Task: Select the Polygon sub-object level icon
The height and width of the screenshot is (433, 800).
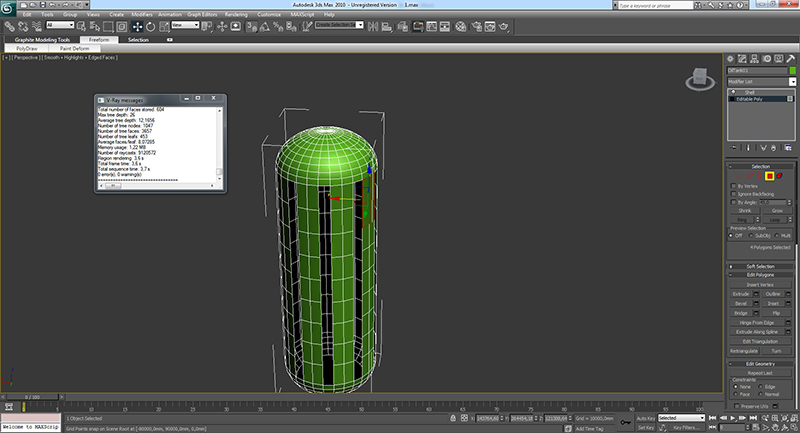Action: coord(769,176)
